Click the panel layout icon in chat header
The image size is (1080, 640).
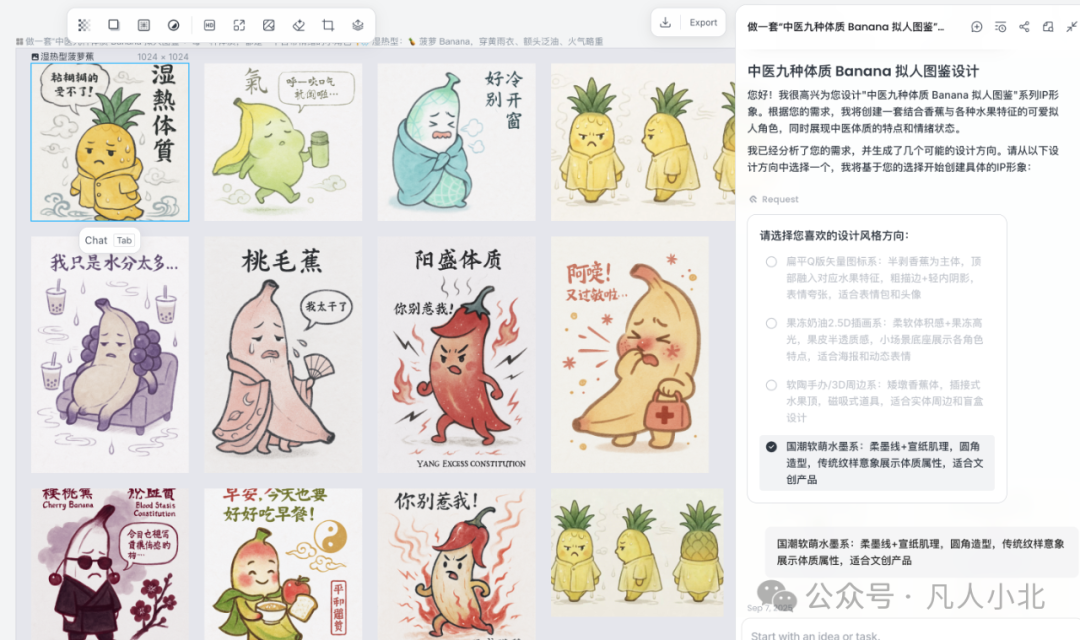(1048, 27)
